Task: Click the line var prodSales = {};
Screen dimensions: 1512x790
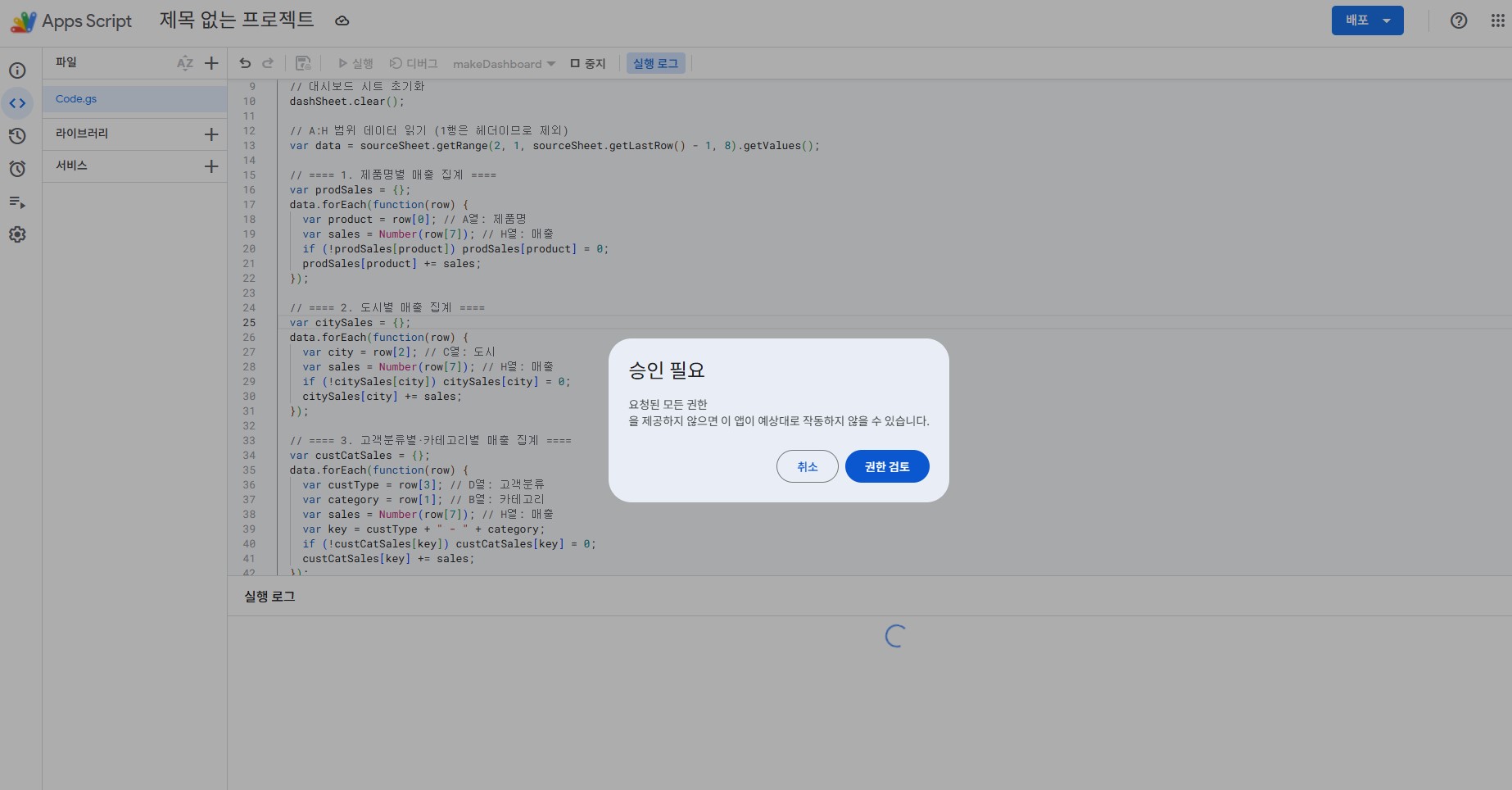Action: click(350, 190)
